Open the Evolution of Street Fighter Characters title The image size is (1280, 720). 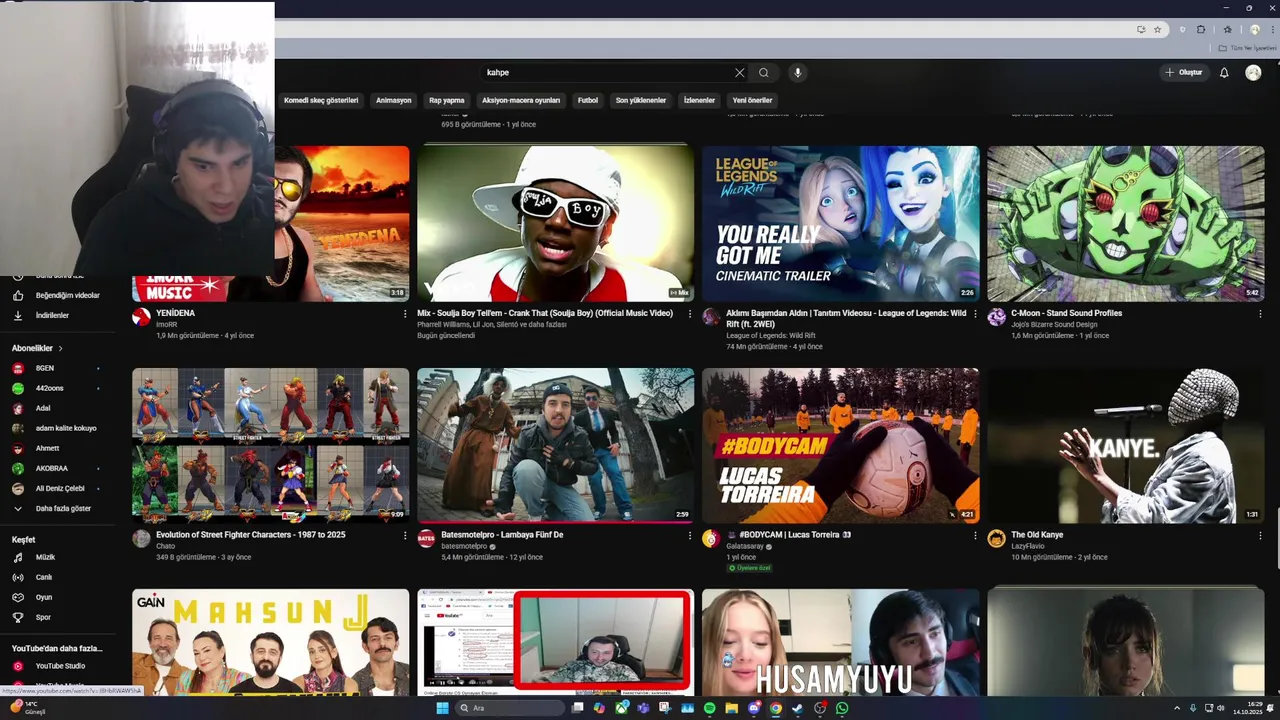251,535
